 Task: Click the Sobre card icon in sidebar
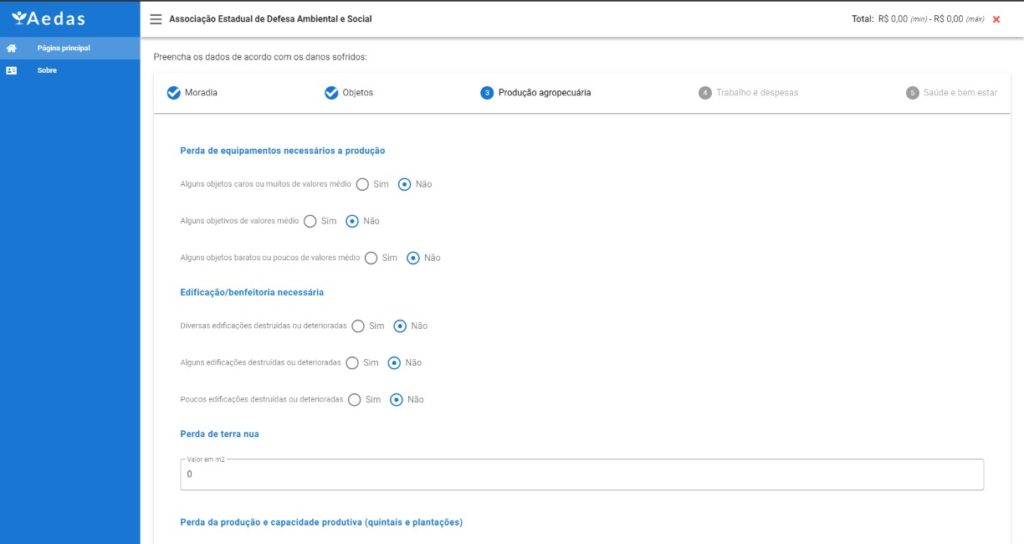point(12,71)
